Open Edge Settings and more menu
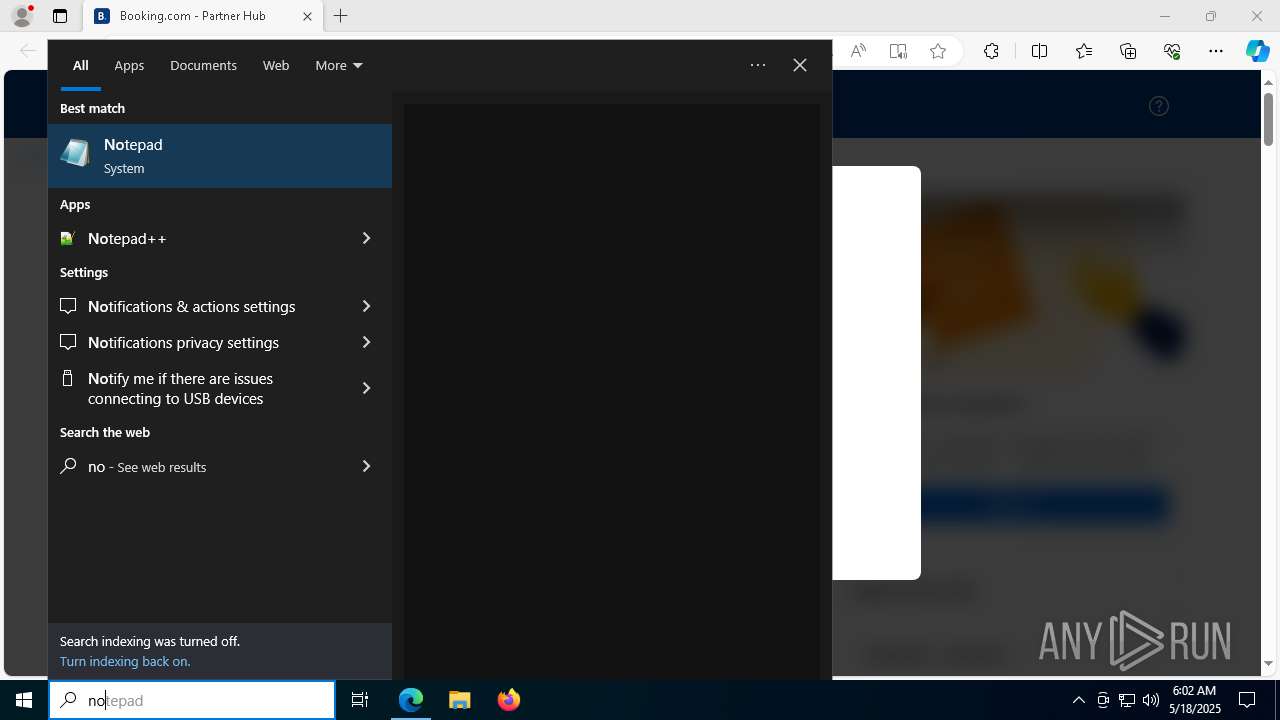The height and width of the screenshot is (720, 1280). pos(1216,51)
